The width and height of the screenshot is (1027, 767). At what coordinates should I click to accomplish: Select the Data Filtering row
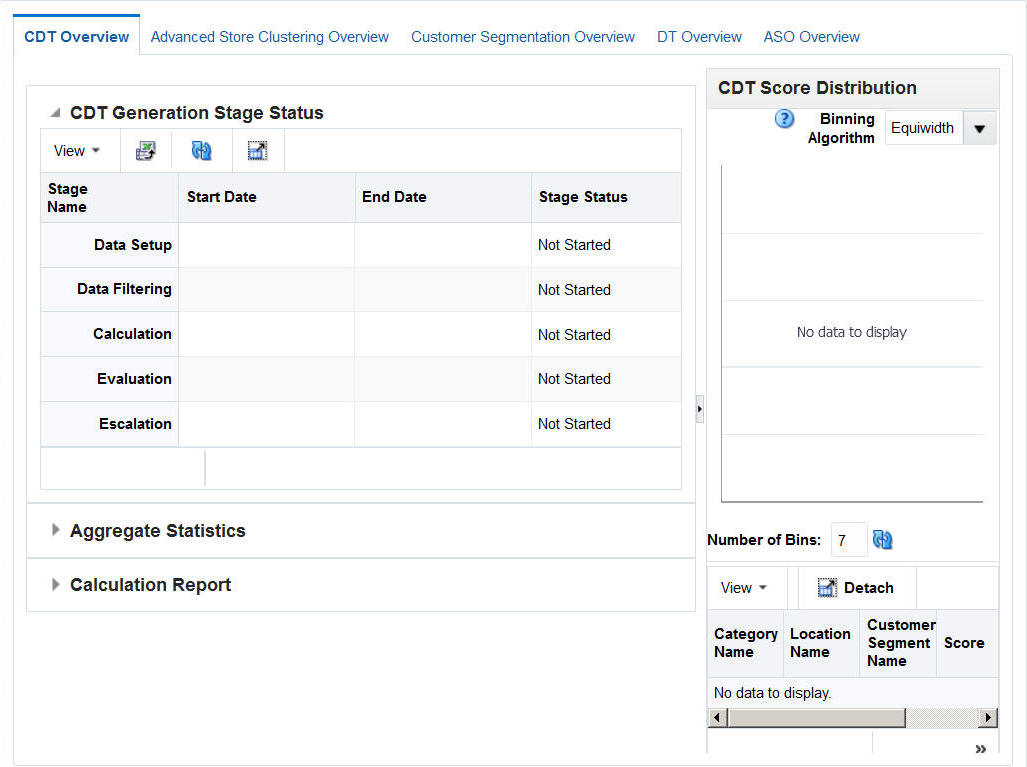pos(361,290)
